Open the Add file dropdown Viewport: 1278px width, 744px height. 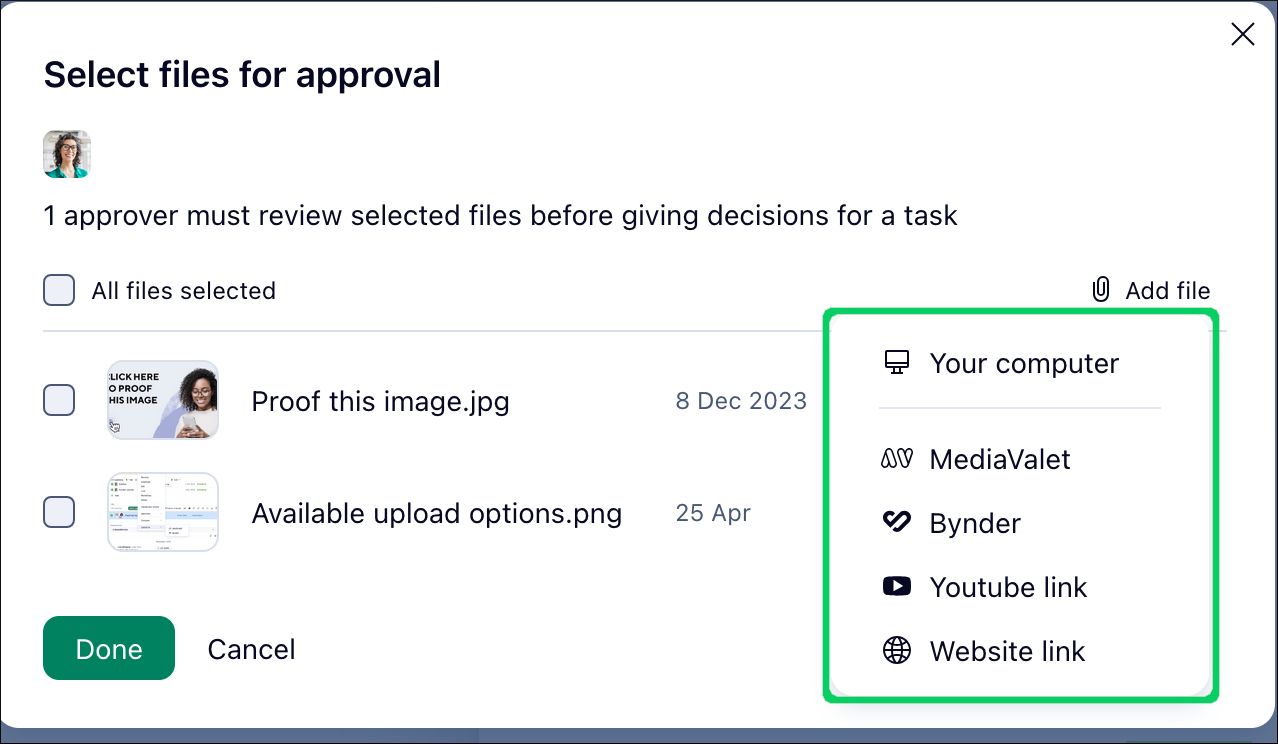pyautogui.click(x=1167, y=291)
